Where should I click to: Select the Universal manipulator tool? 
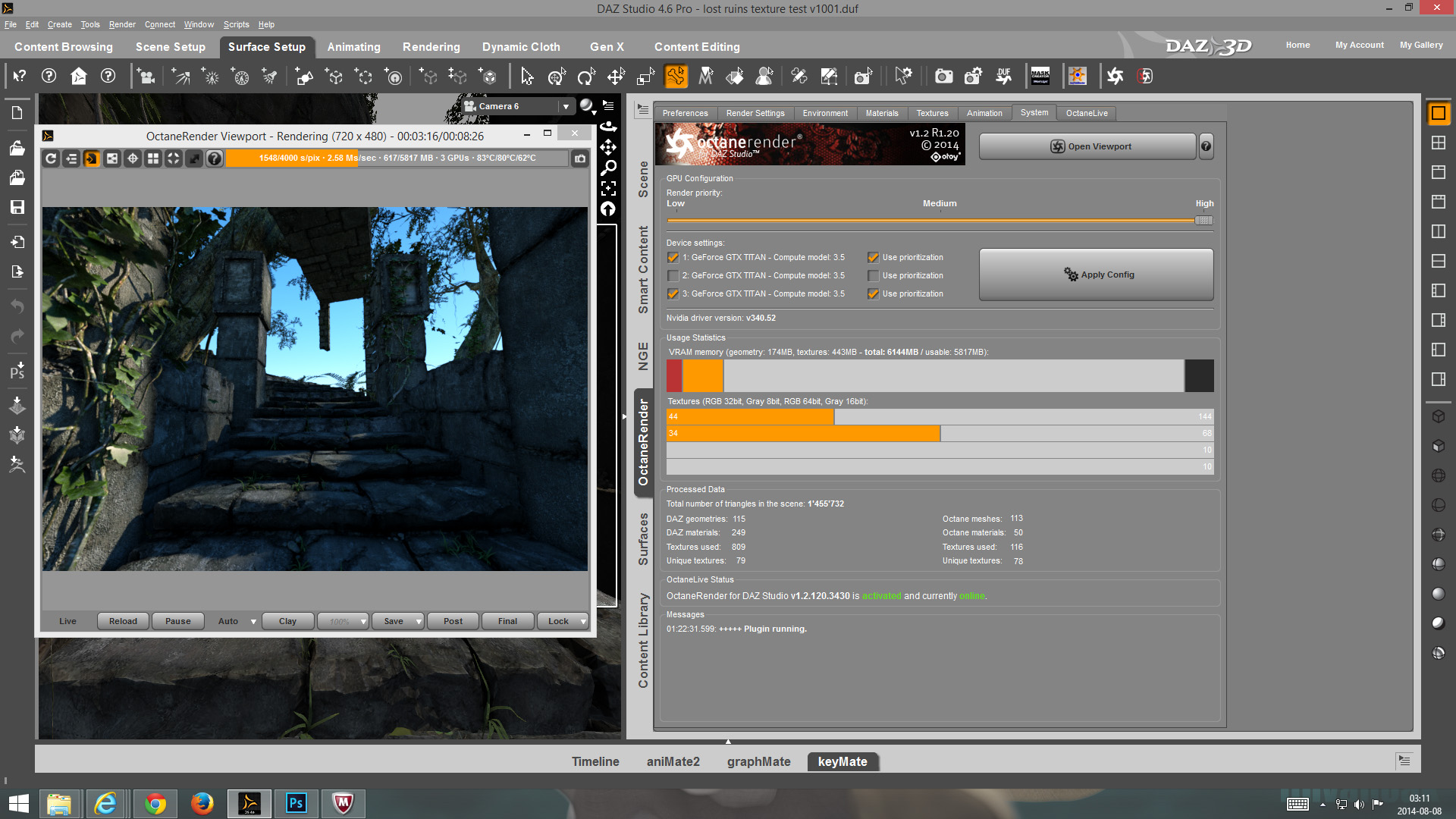556,76
